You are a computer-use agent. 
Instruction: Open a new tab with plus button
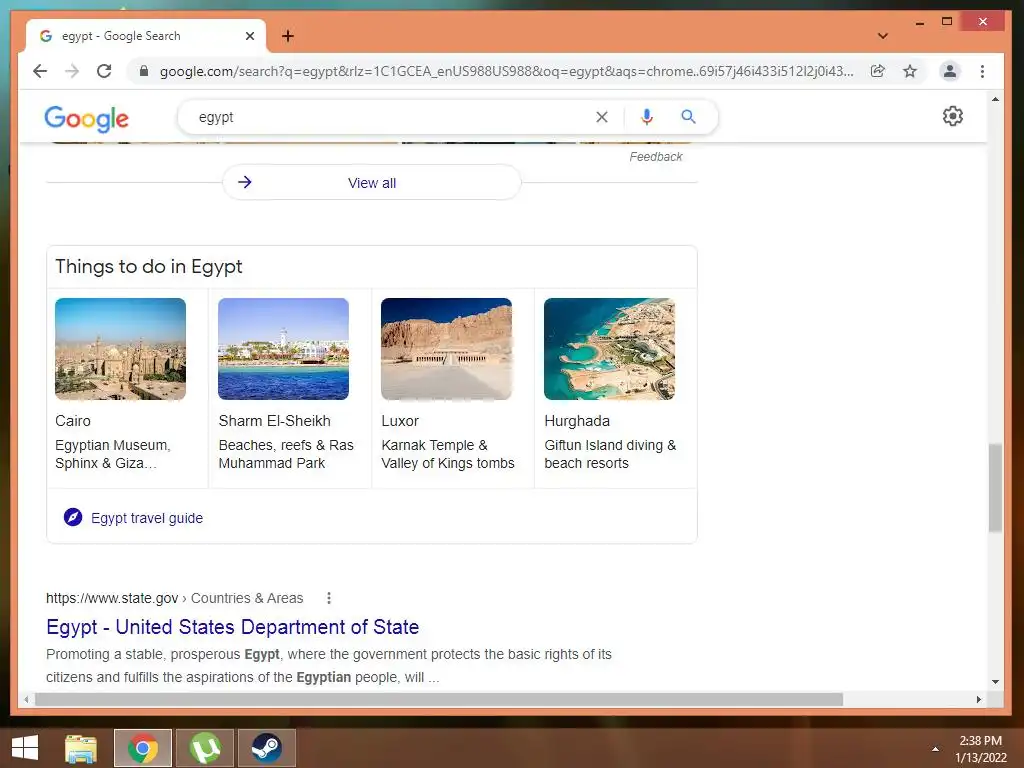tap(288, 36)
